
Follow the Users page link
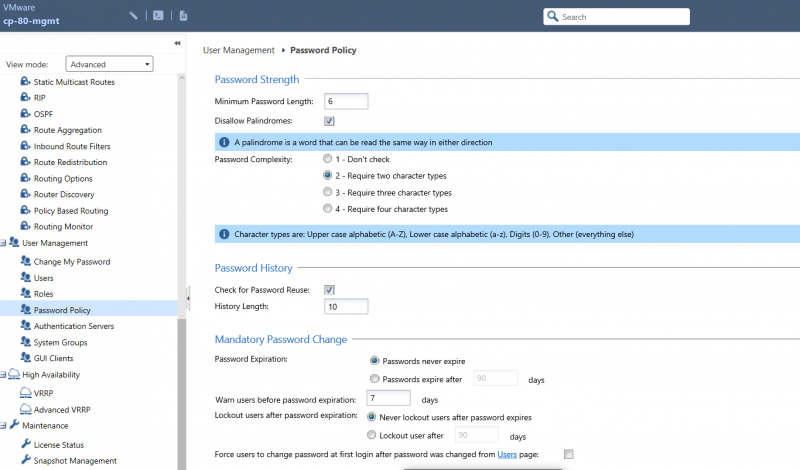pyautogui.click(x=507, y=454)
